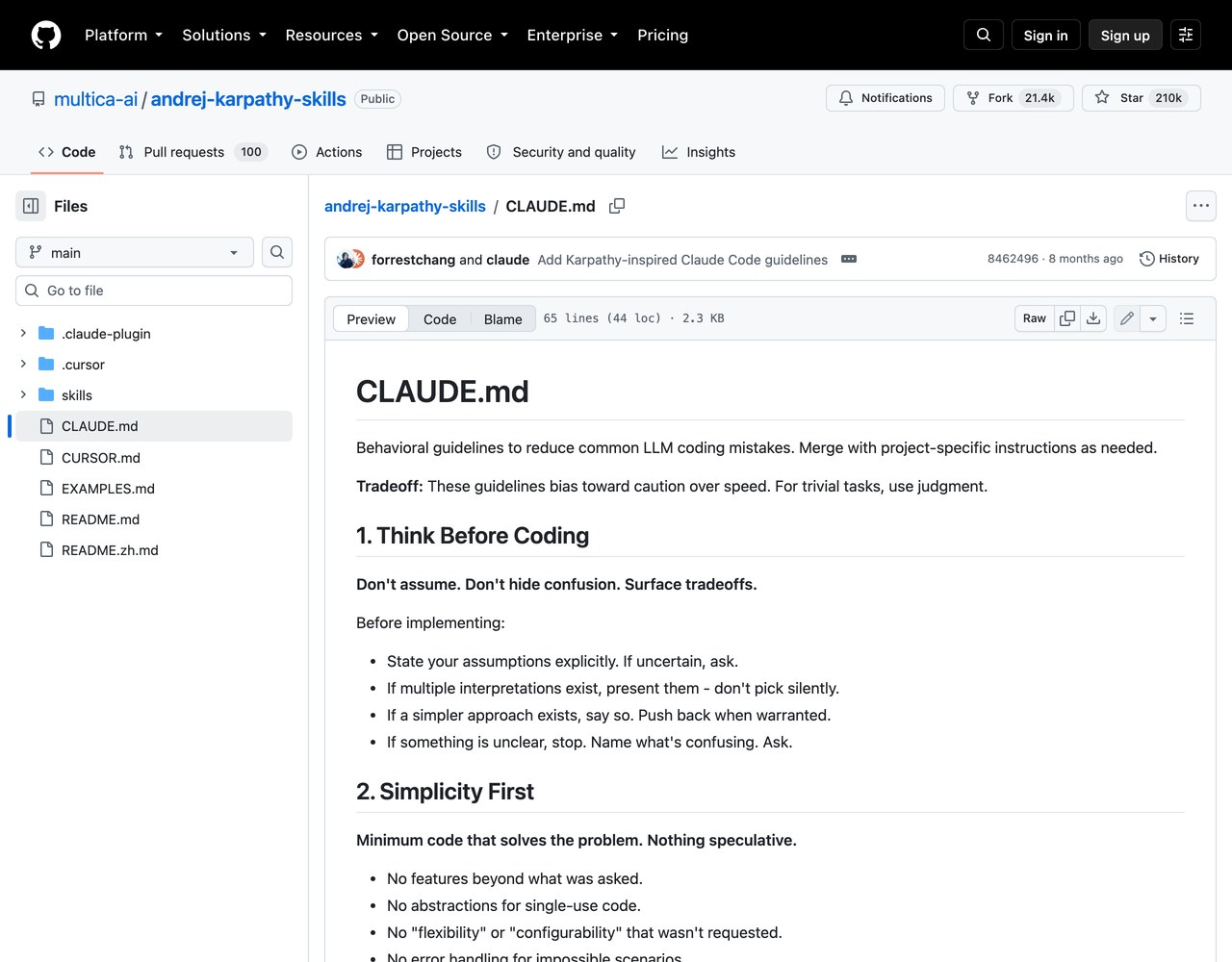Open README.zh.md in the file tree
The image size is (1232, 962).
coord(110,550)
